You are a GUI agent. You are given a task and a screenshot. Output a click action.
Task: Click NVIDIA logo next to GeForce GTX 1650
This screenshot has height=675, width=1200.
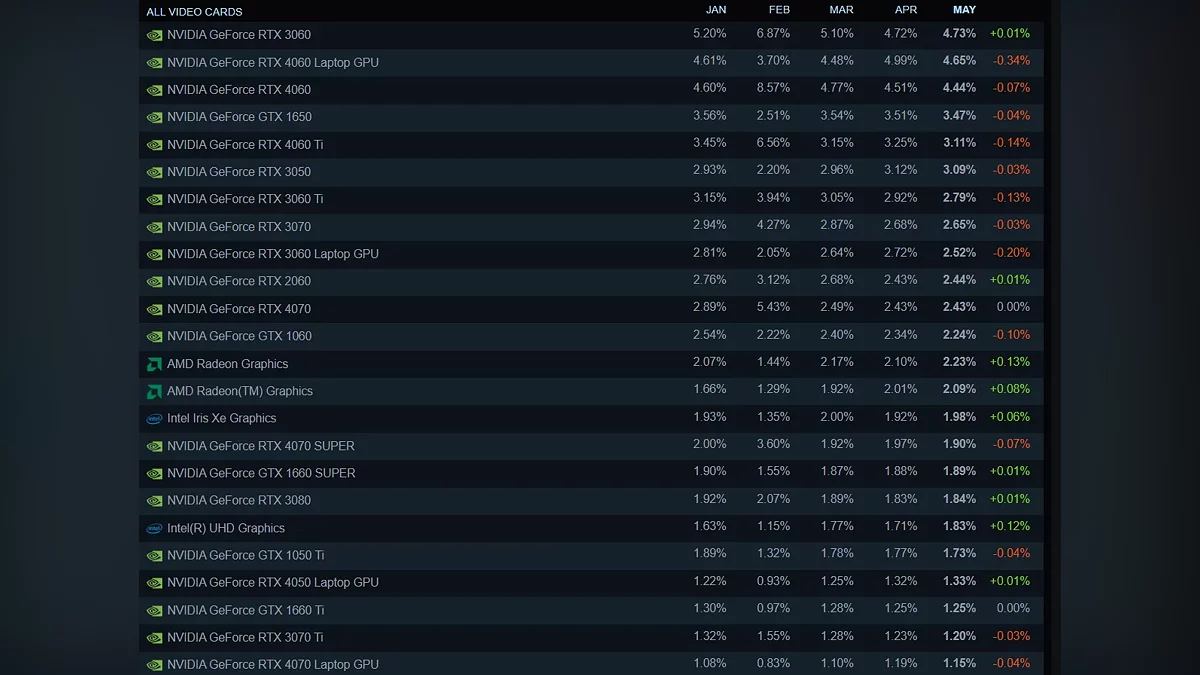coord(154,117)
